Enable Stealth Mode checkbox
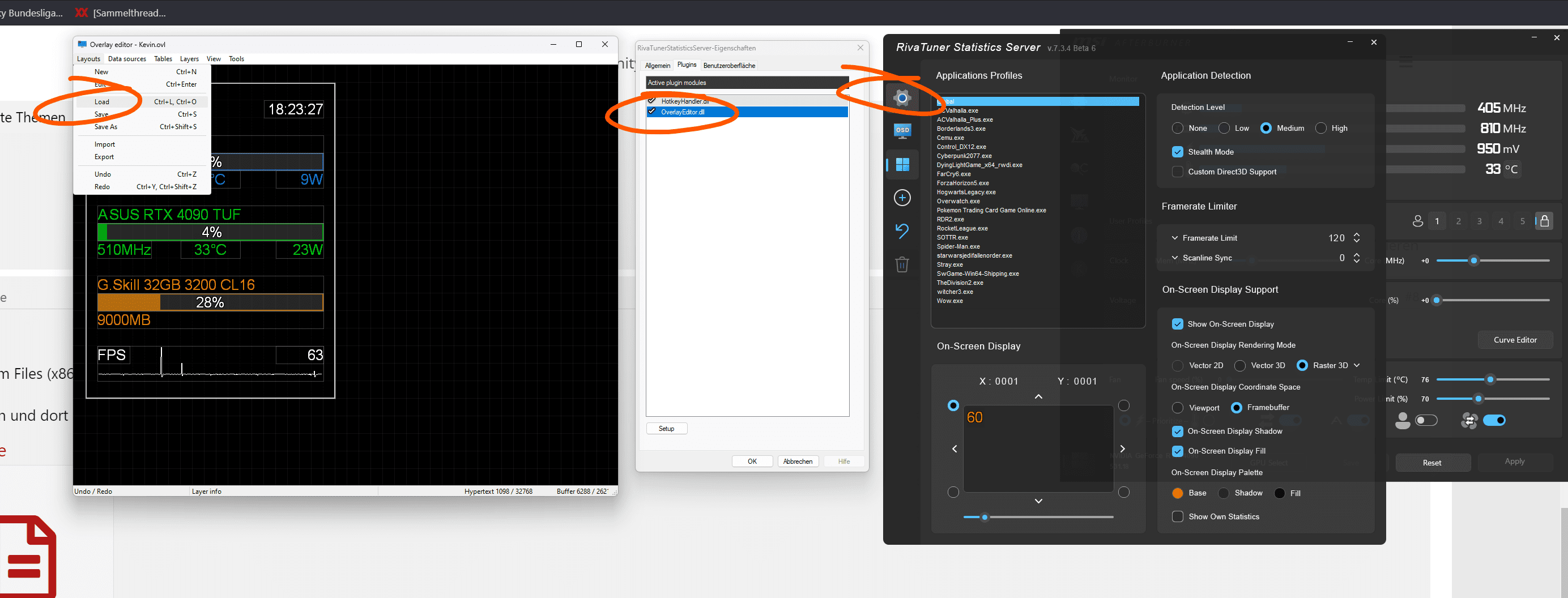The height and width of the screenshot is (598, 1568). [1177, 152]
